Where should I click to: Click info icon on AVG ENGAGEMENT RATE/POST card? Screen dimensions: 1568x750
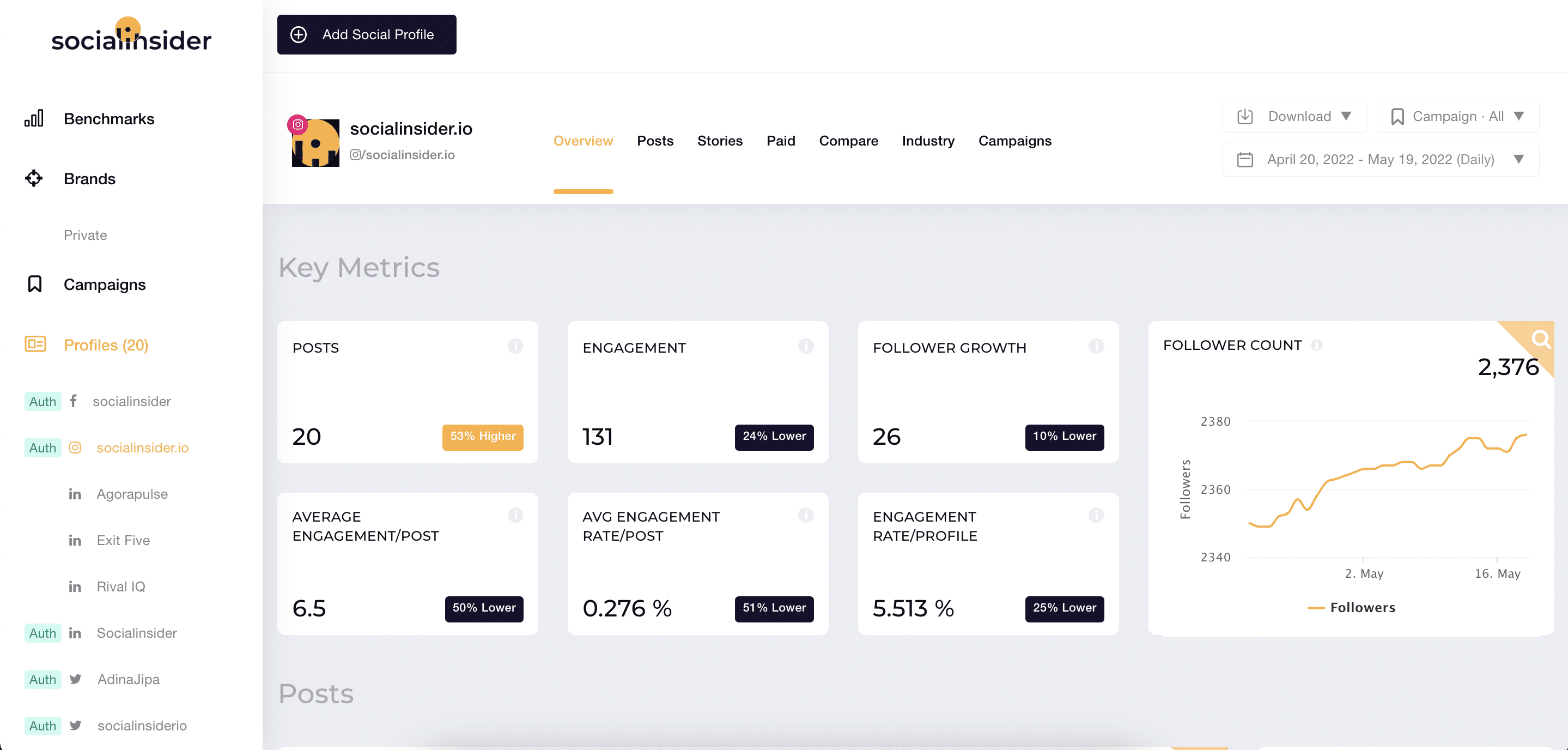point(806,515)
